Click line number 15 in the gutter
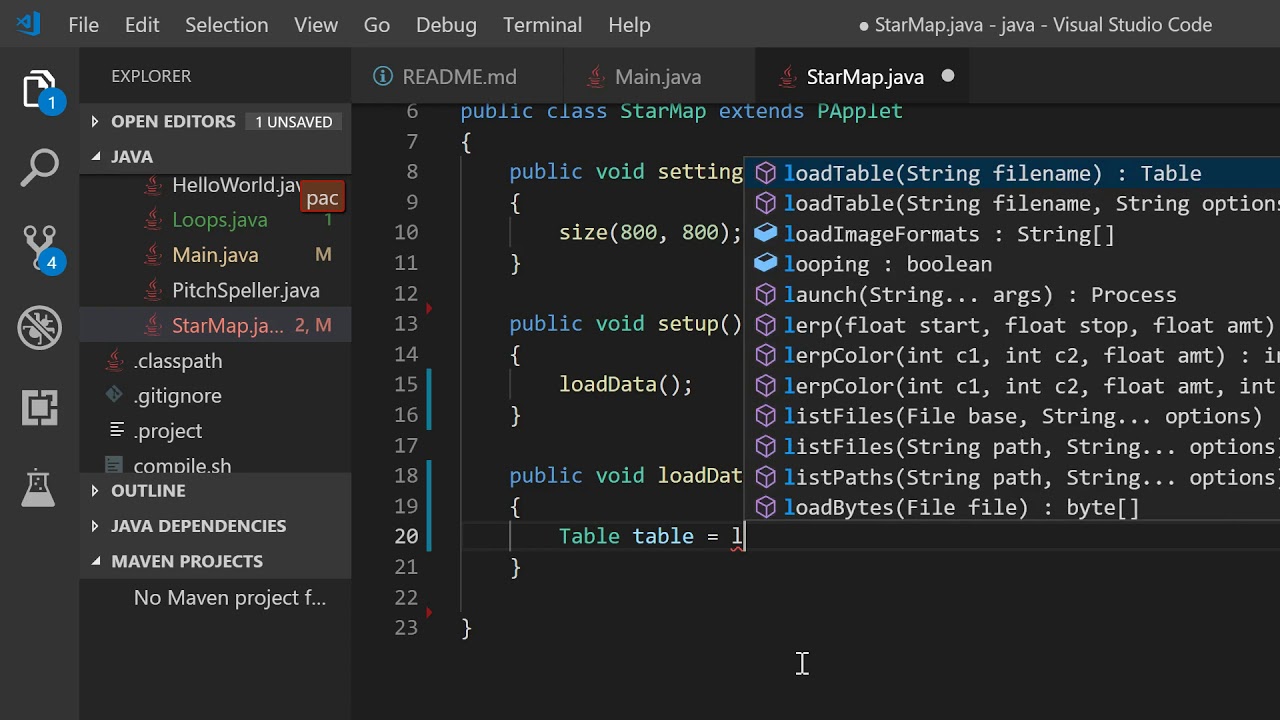The height and width of the screenshot is (720, 1280). click(406, 384)
